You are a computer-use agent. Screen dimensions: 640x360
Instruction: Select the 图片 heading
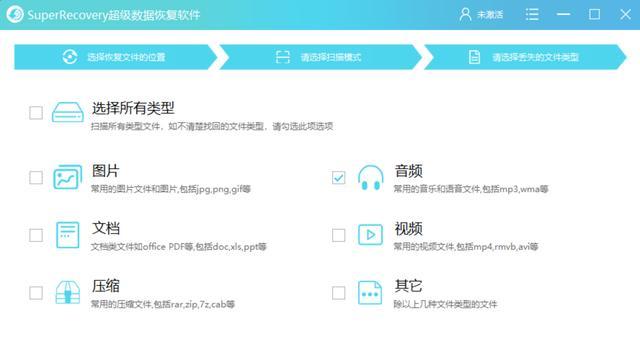(105, 171)
